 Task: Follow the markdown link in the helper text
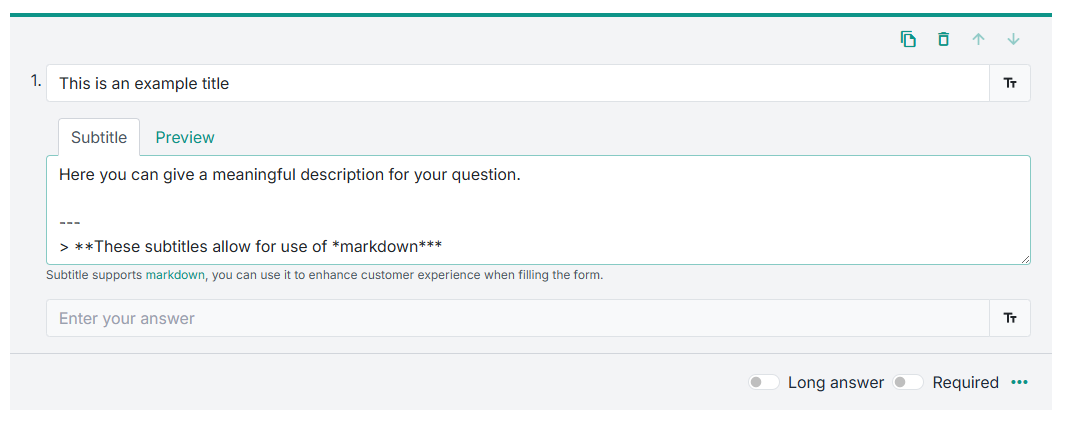coord(175,274)
